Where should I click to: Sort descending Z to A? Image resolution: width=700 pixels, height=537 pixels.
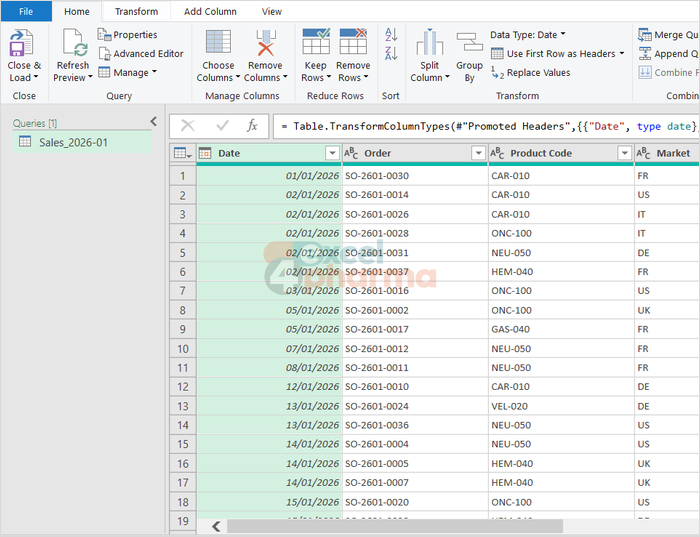click(391, 53)
